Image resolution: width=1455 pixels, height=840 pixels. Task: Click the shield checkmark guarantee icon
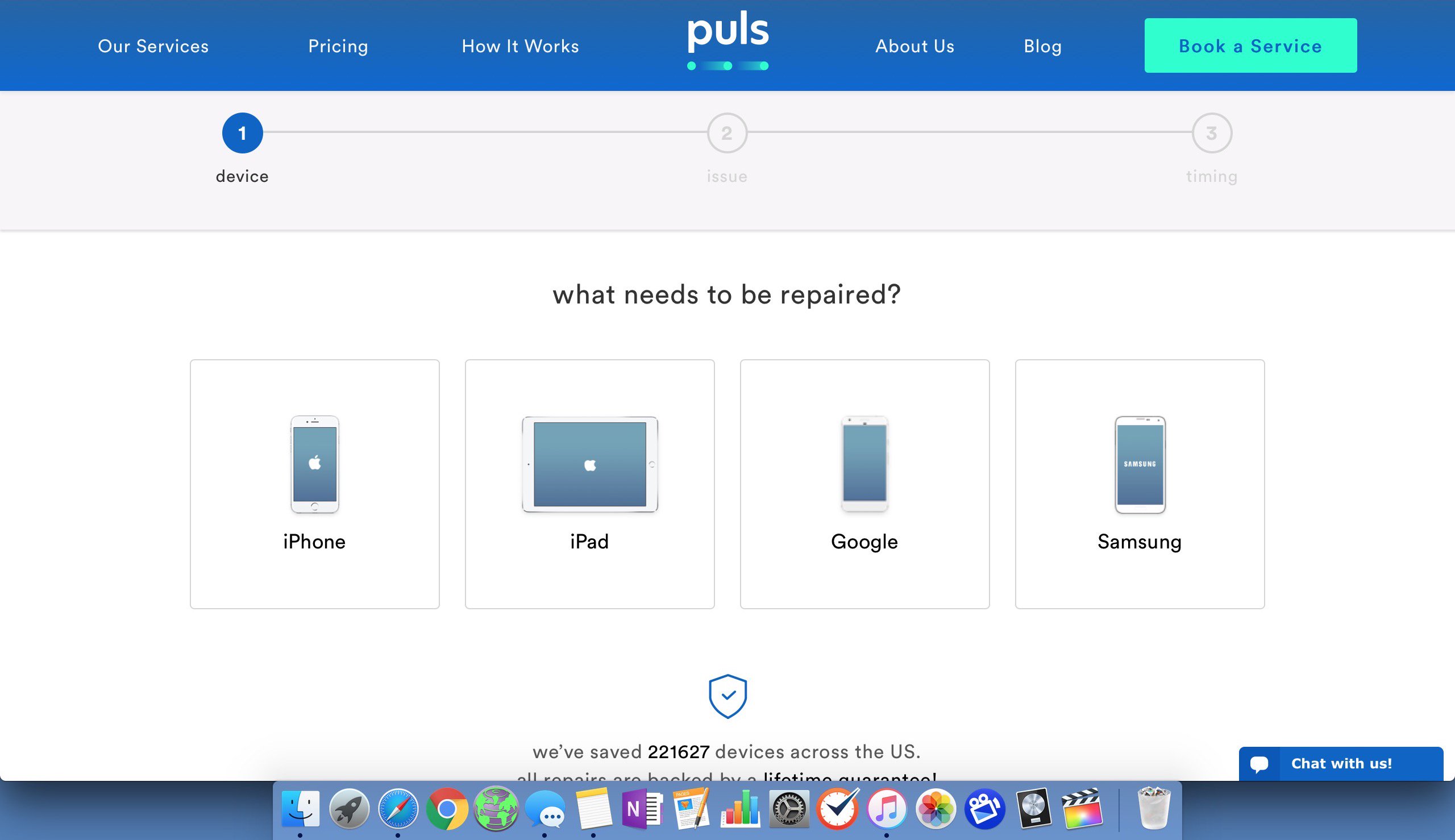click(727, 696)
